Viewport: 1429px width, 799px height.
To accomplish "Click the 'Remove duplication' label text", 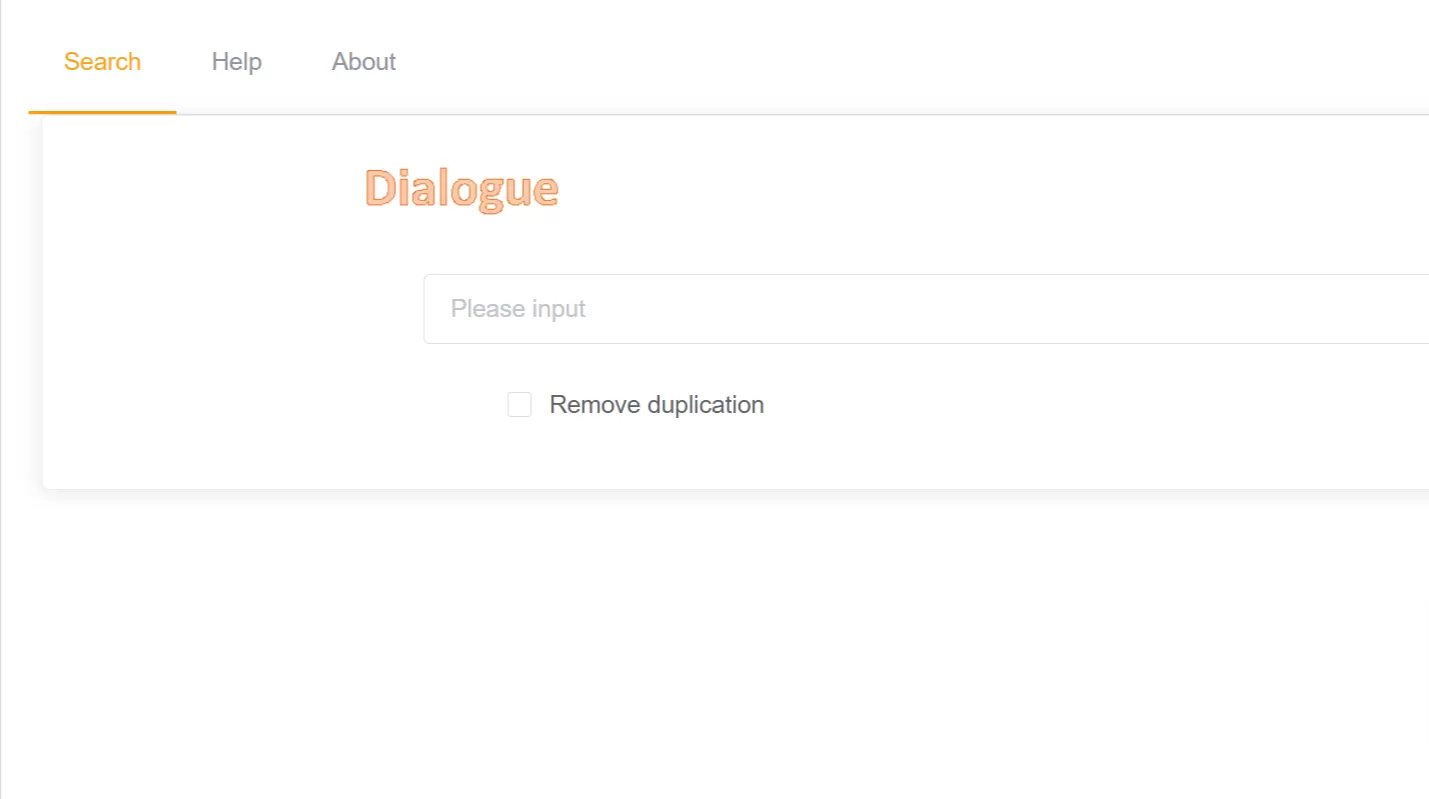I will point(656,405).
